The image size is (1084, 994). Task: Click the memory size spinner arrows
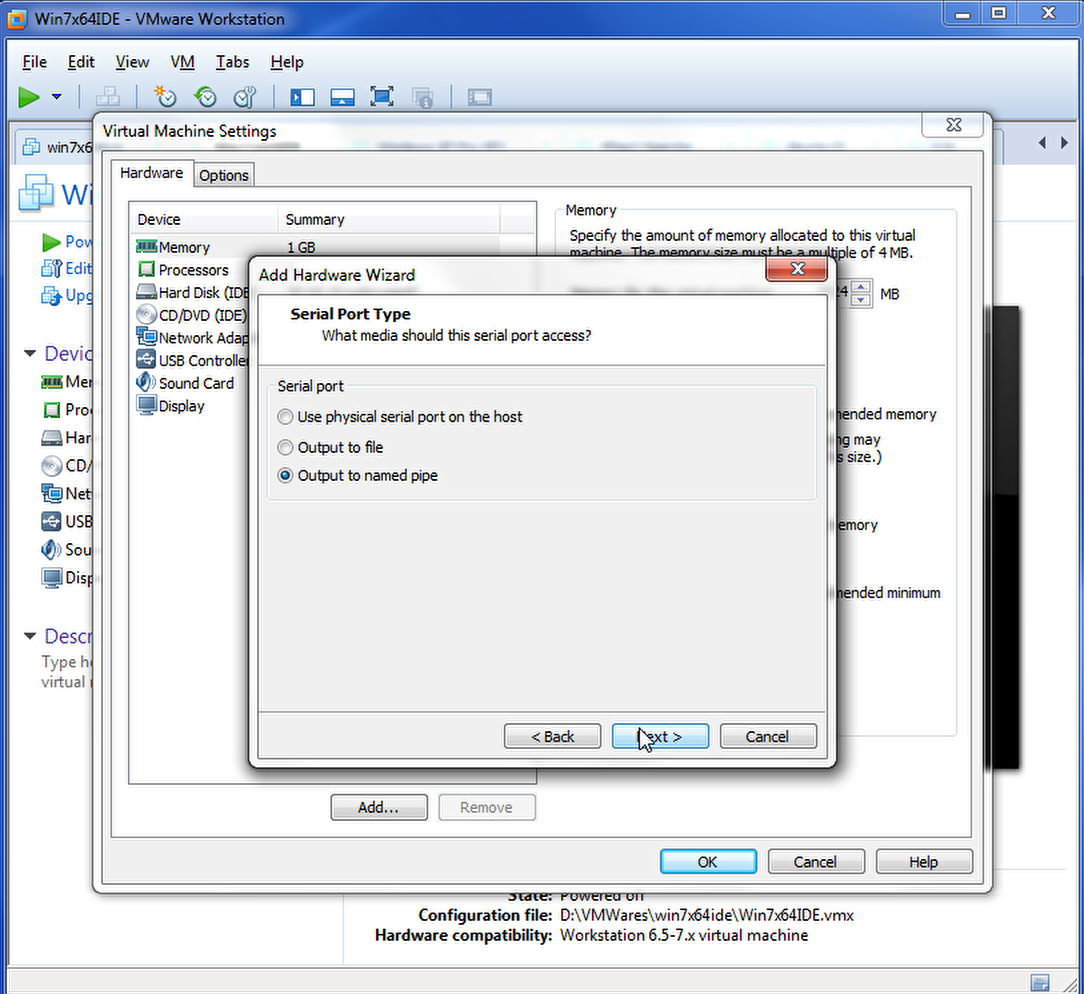(x=861, y=294)
